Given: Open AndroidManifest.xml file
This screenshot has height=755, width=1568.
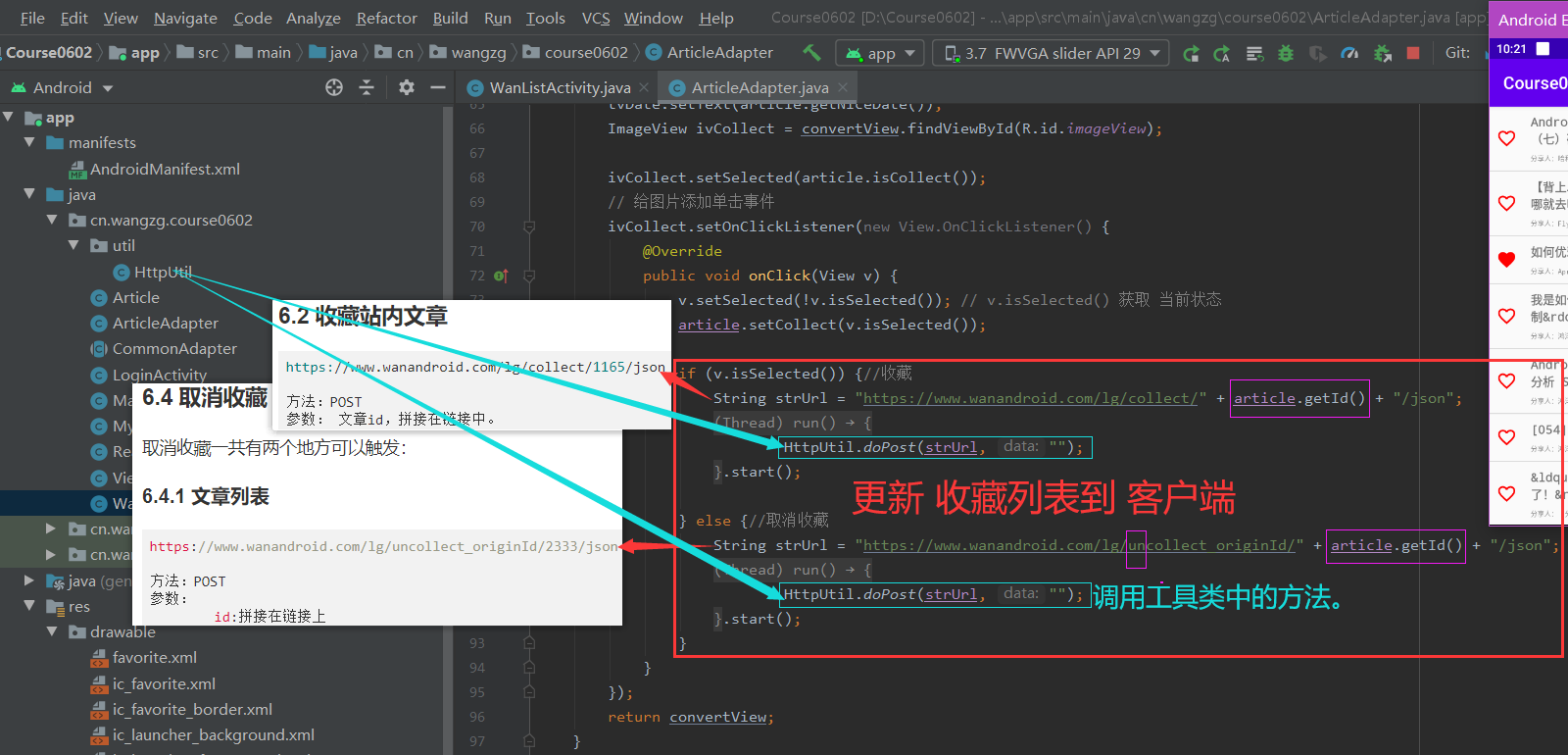Looking at the screenshot, I should pos(165,169).
